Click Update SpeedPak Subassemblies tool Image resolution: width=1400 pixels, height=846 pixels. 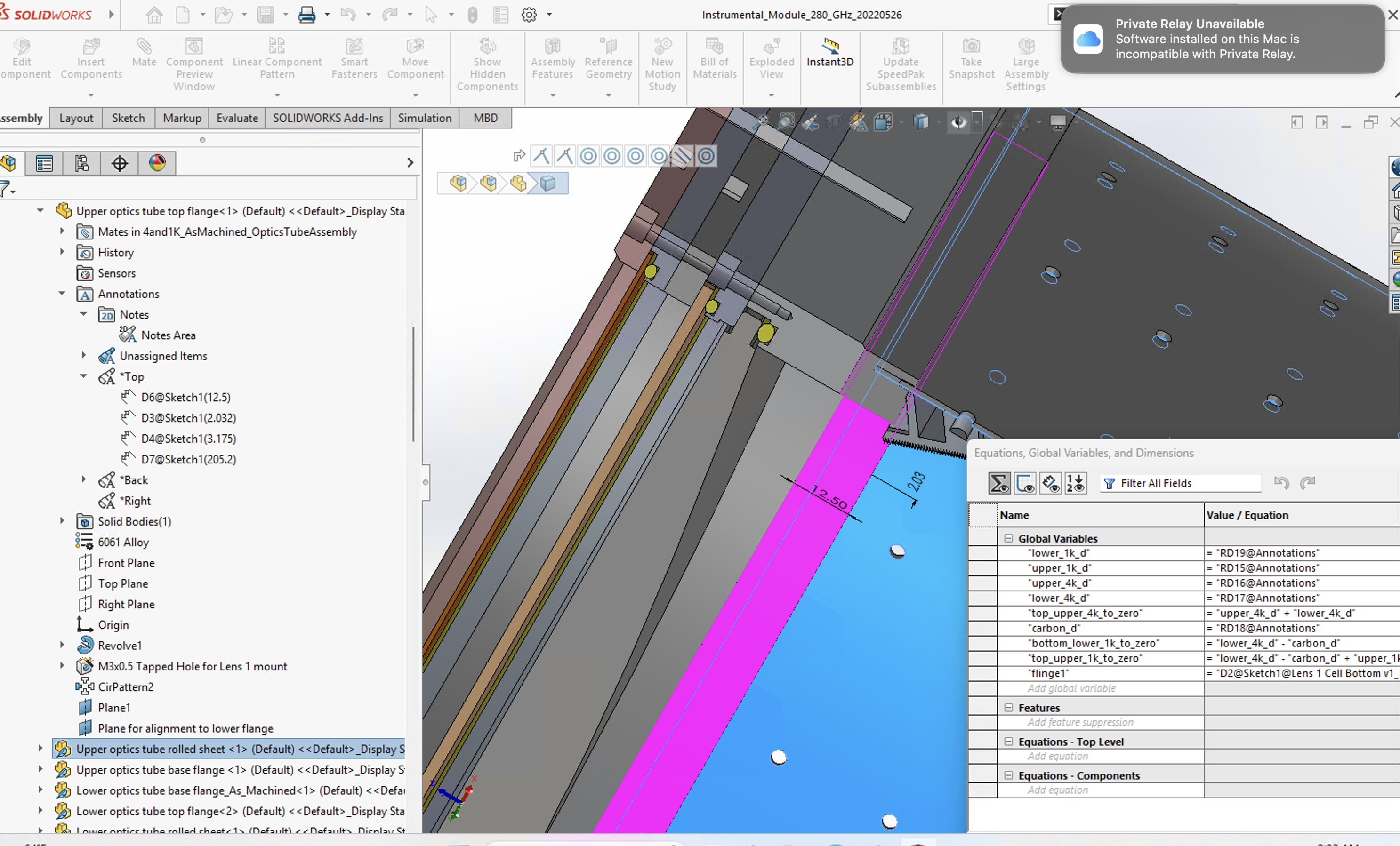click(901, 65)
